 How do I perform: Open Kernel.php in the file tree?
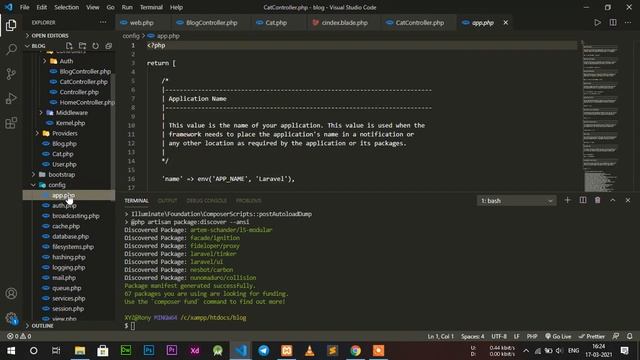click(x=70, y=123)
